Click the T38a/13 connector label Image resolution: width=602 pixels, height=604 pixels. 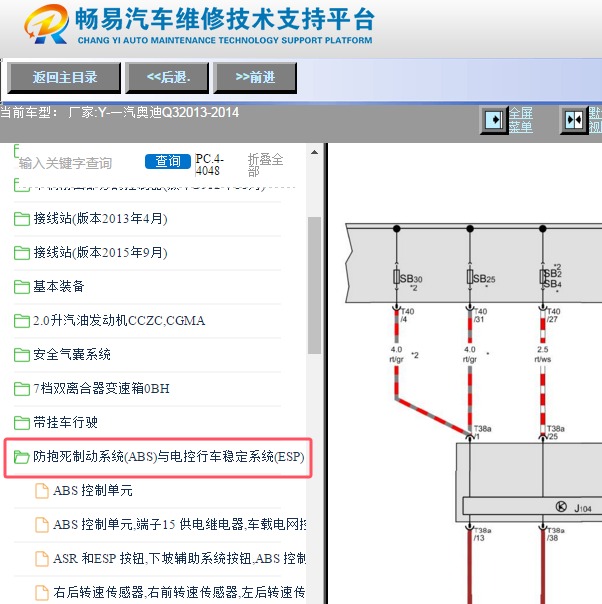[482, 534]
